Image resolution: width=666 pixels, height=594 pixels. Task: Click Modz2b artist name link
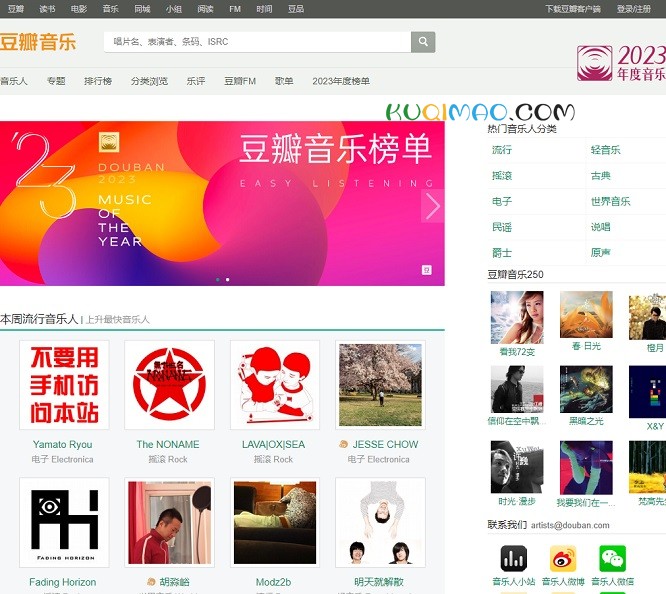click(x=273, y=582)
